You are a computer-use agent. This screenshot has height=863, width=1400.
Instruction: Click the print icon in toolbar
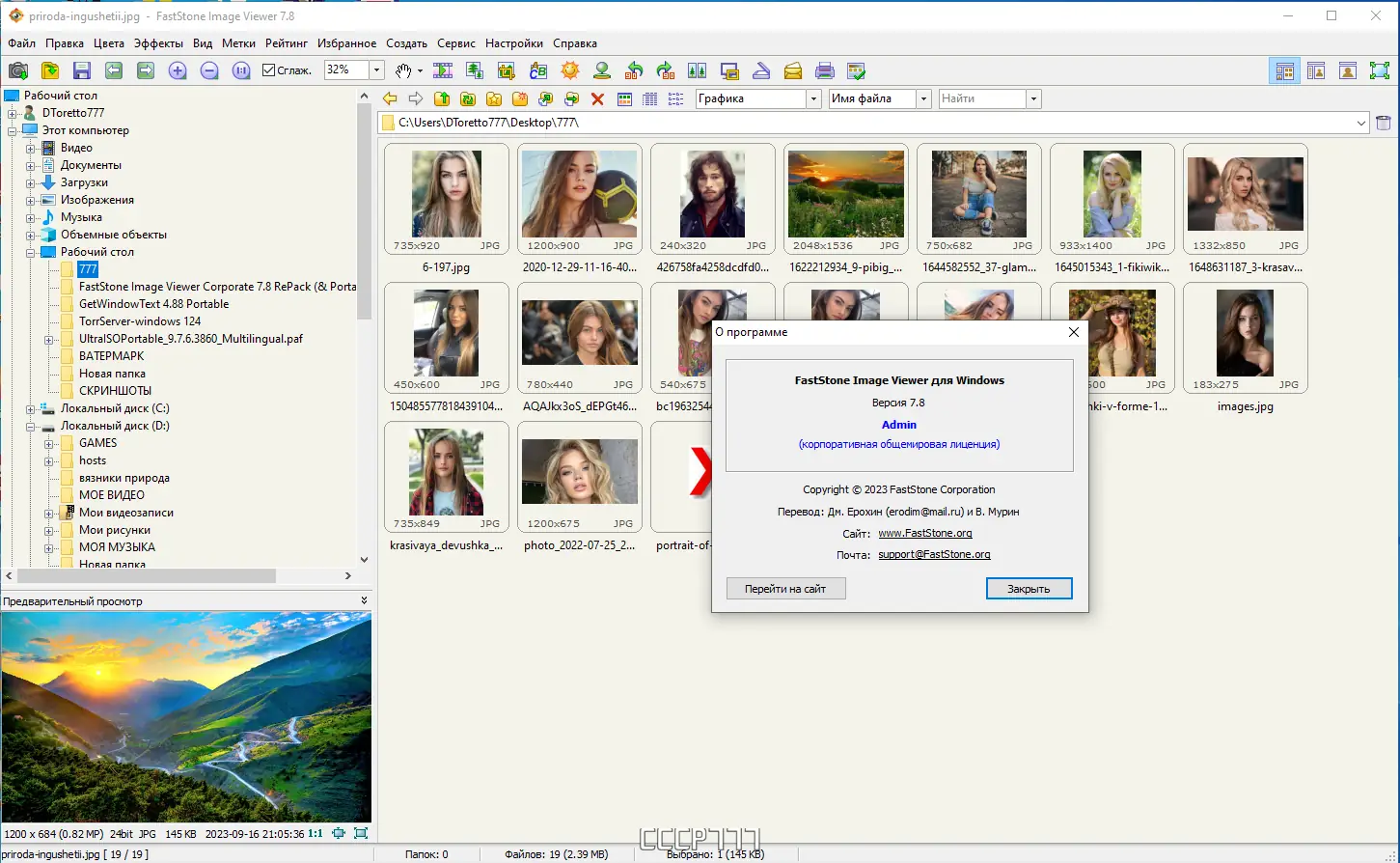click(824, 70)
